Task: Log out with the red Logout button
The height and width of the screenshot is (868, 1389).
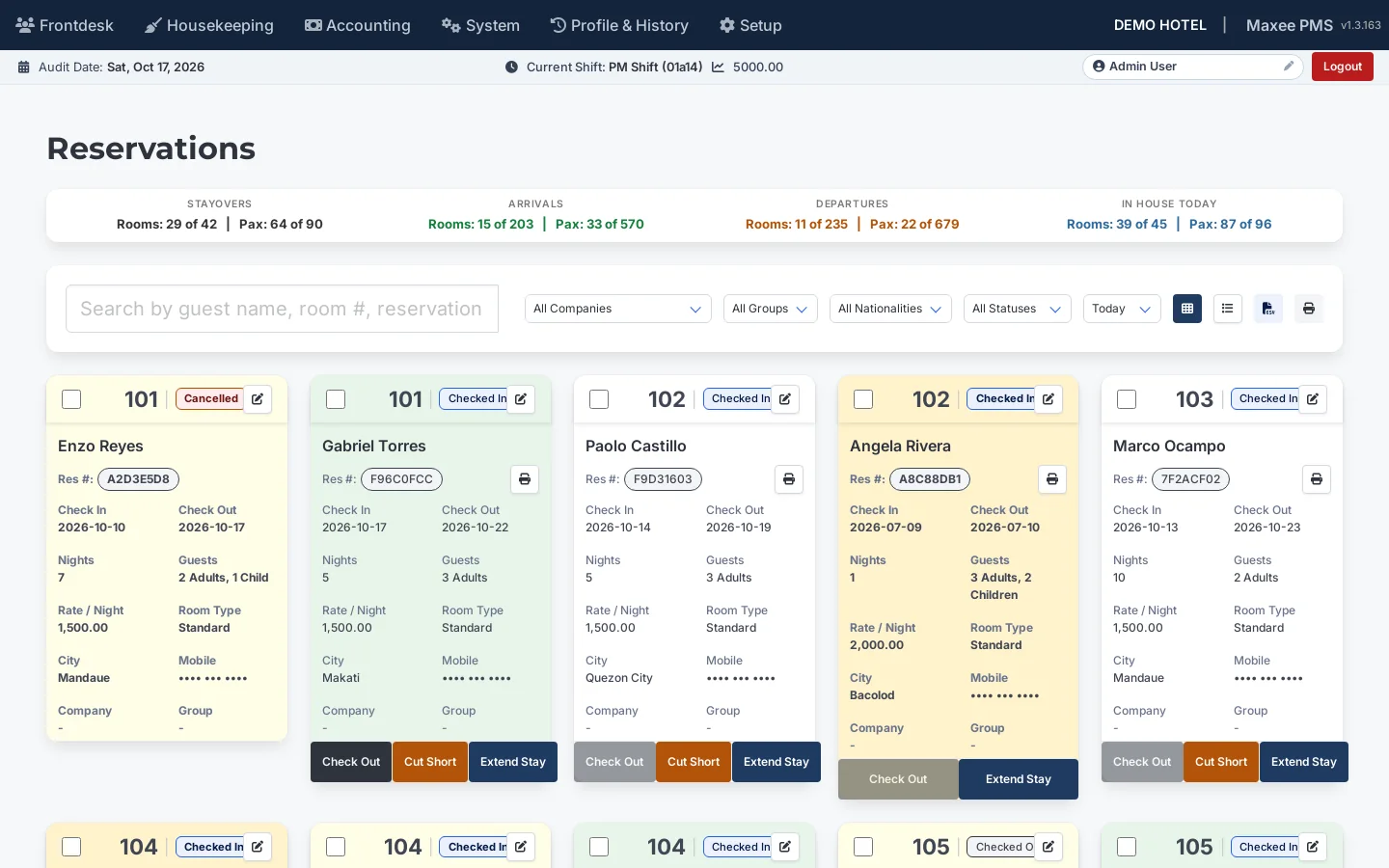Action: click(1343, 67)
